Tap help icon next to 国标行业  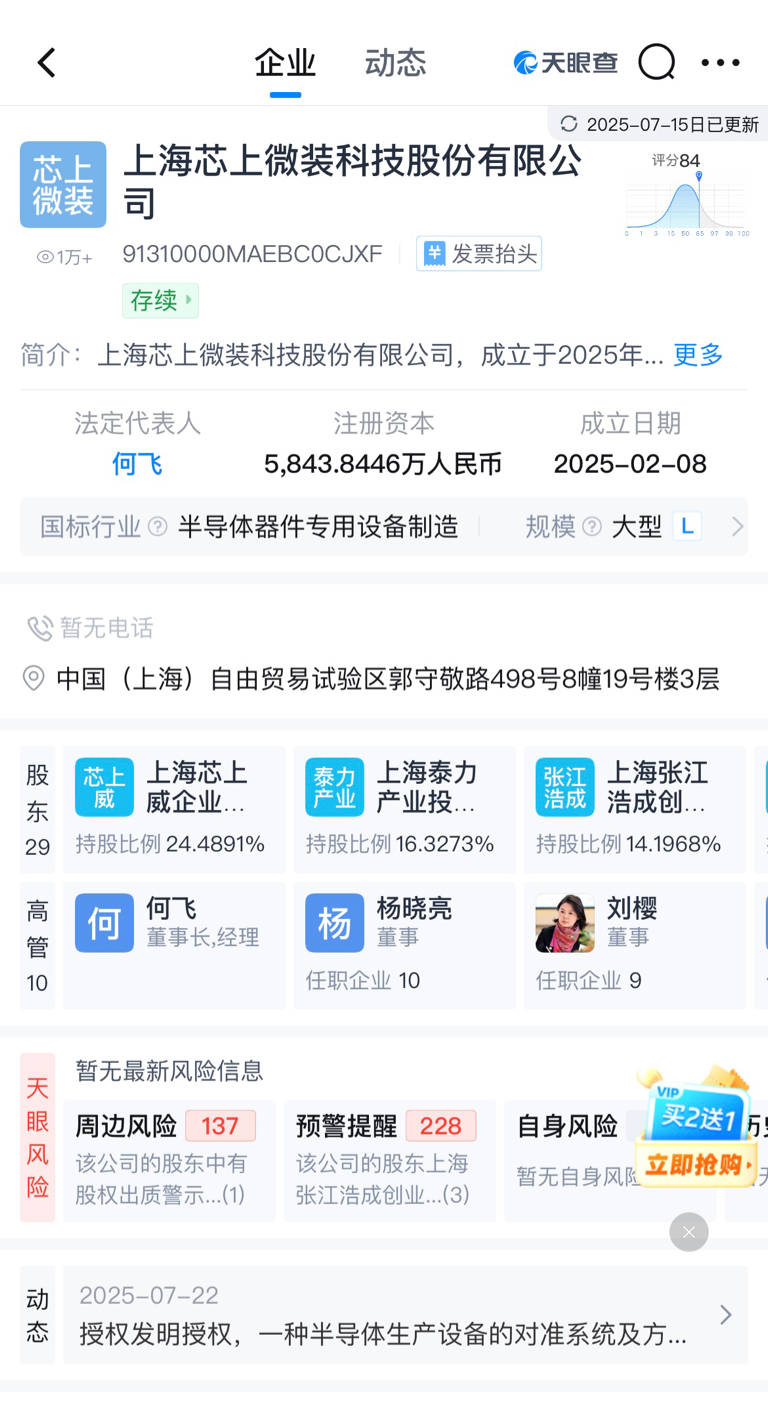[x=158, y=527]
